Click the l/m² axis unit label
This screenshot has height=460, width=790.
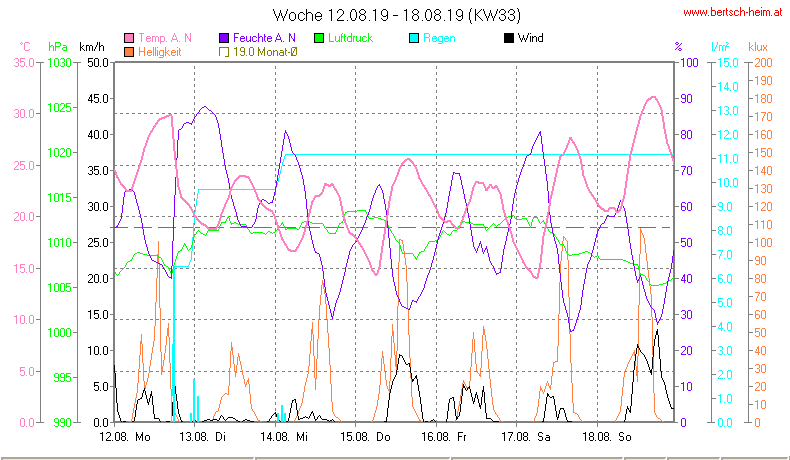coord(720,47)
